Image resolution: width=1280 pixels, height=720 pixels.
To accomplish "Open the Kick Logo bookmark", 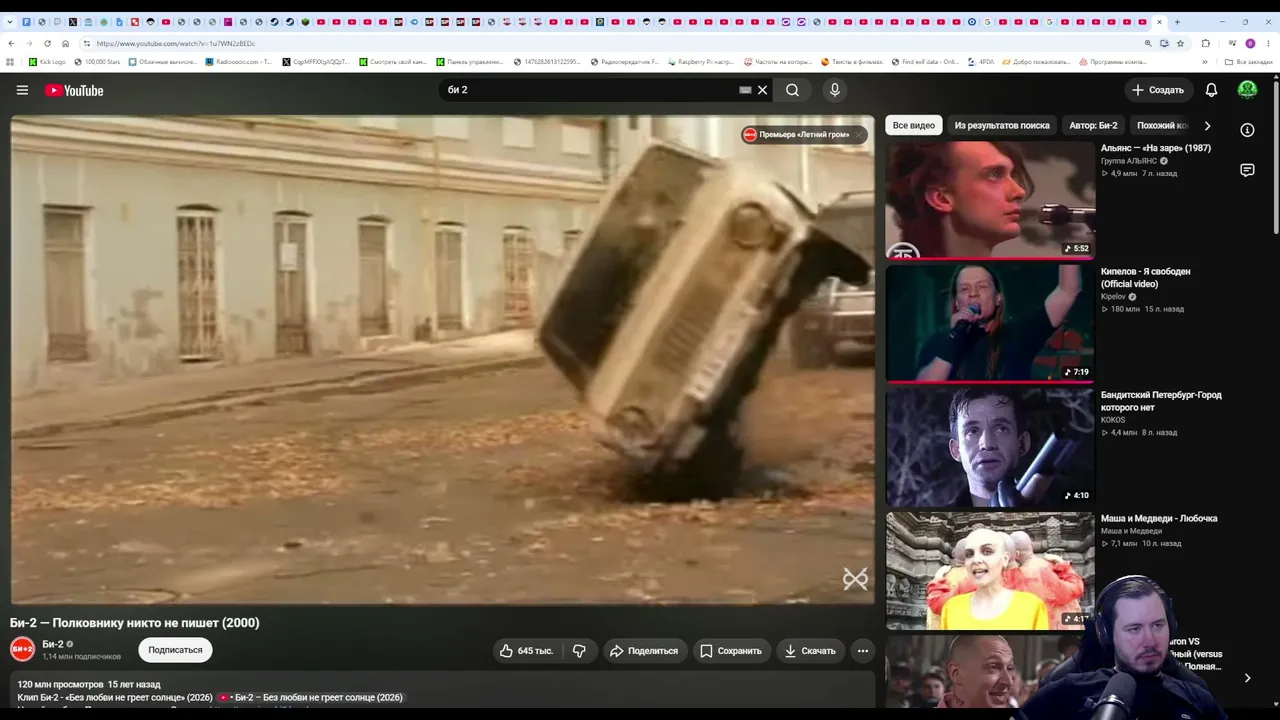I will (x=47, y=62).
